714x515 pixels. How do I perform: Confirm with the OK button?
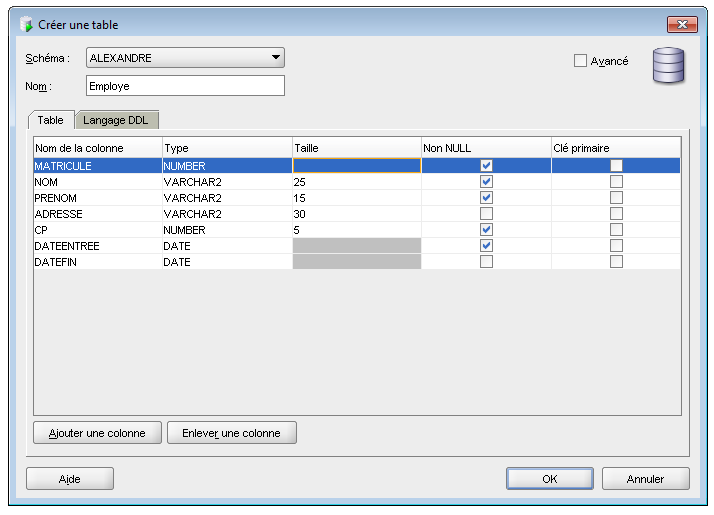pyautogui.click(x=549, y=479)
